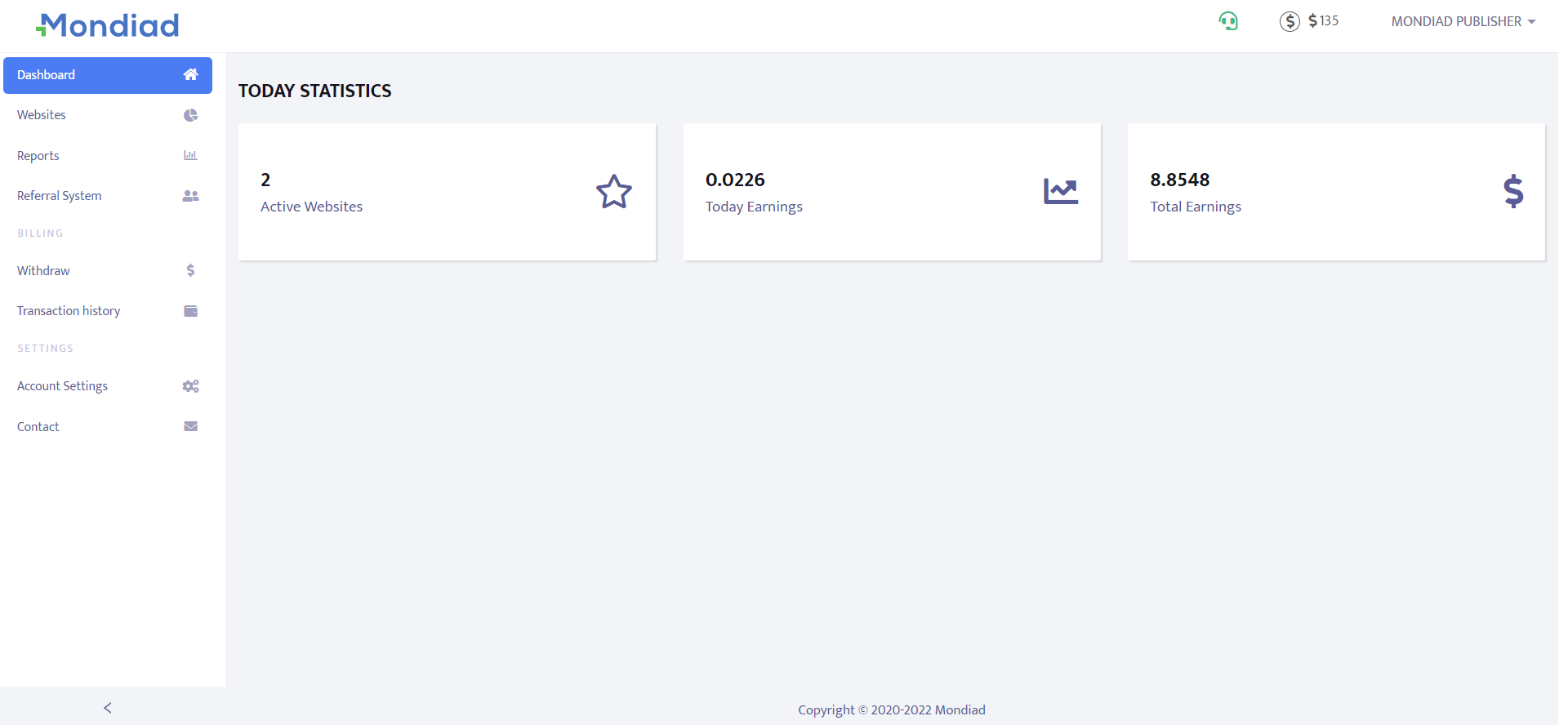Click the Total Earnings label
The image size is (1568, 725).
click(1196, 207)
